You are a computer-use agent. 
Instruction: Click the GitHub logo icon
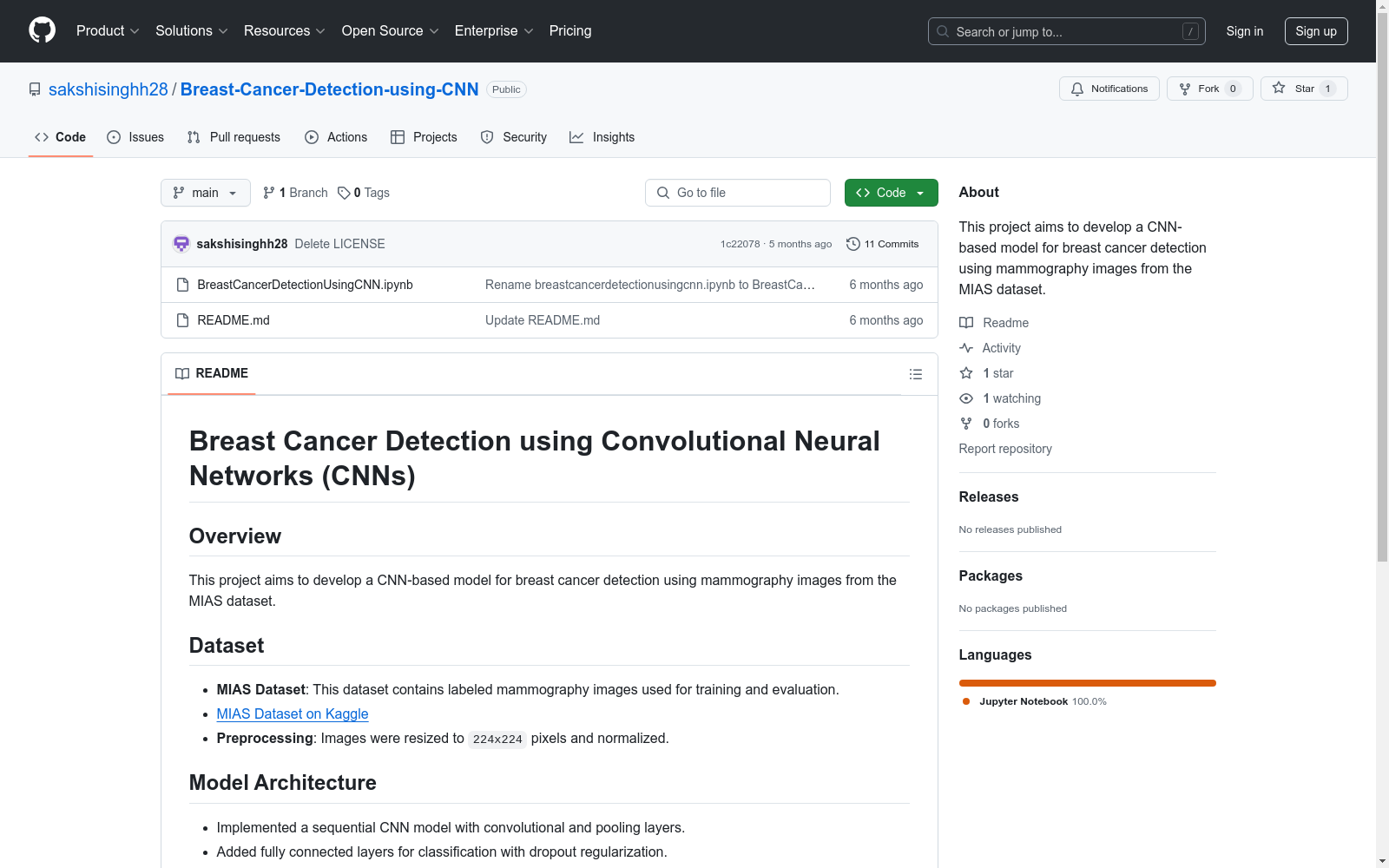pos(42,30)
